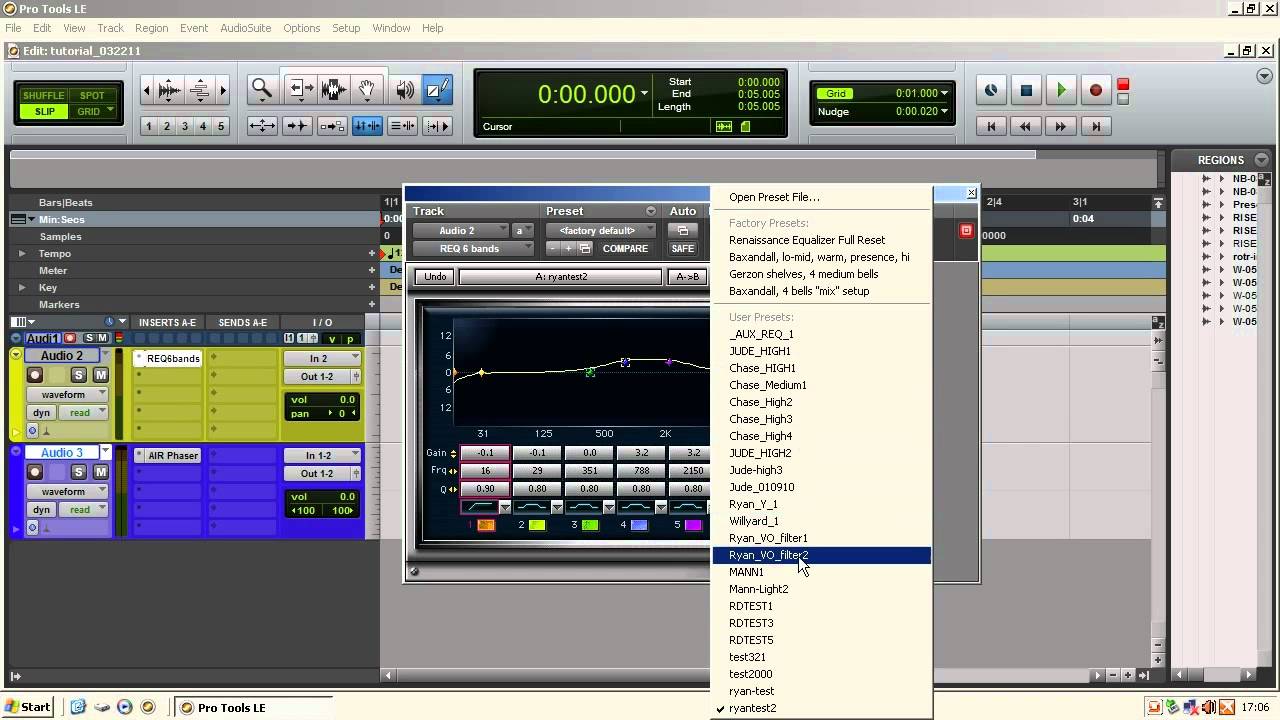Record-enable the Audio 3 track
Viewport: 1280px width, 720px height.
point(35,472)
